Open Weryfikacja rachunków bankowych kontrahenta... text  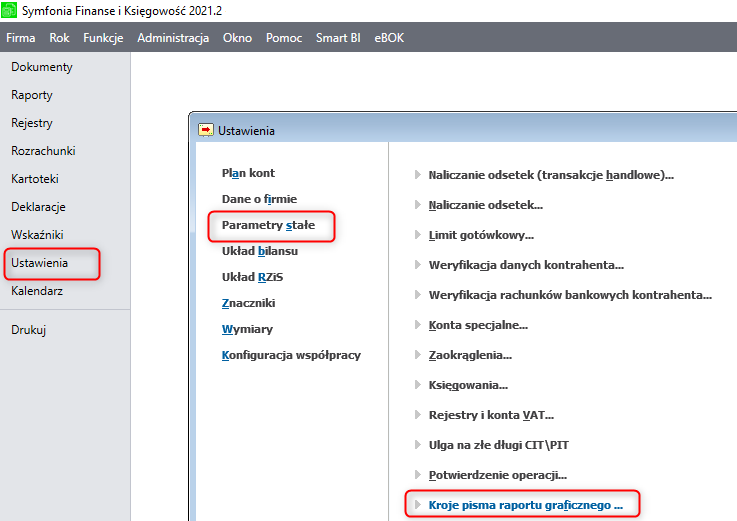point(570,295)
